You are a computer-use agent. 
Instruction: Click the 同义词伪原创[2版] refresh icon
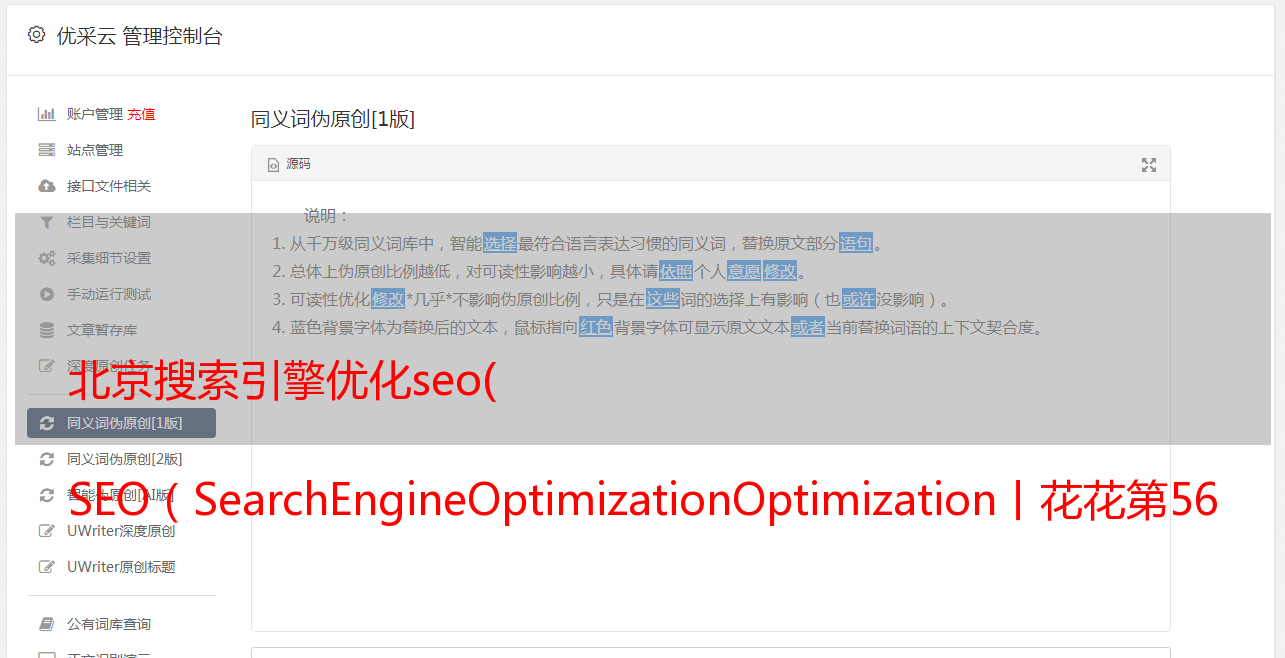coord(46,459)
